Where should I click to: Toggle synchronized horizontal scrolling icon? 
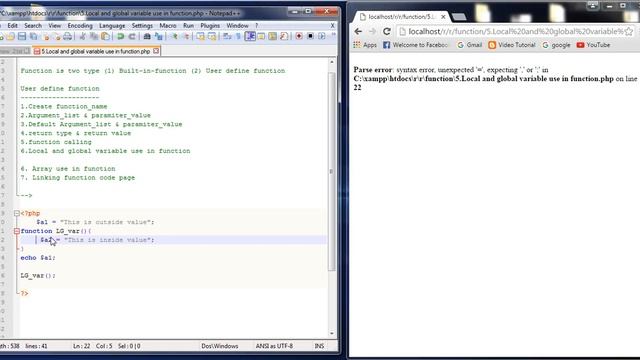point(212,37)
